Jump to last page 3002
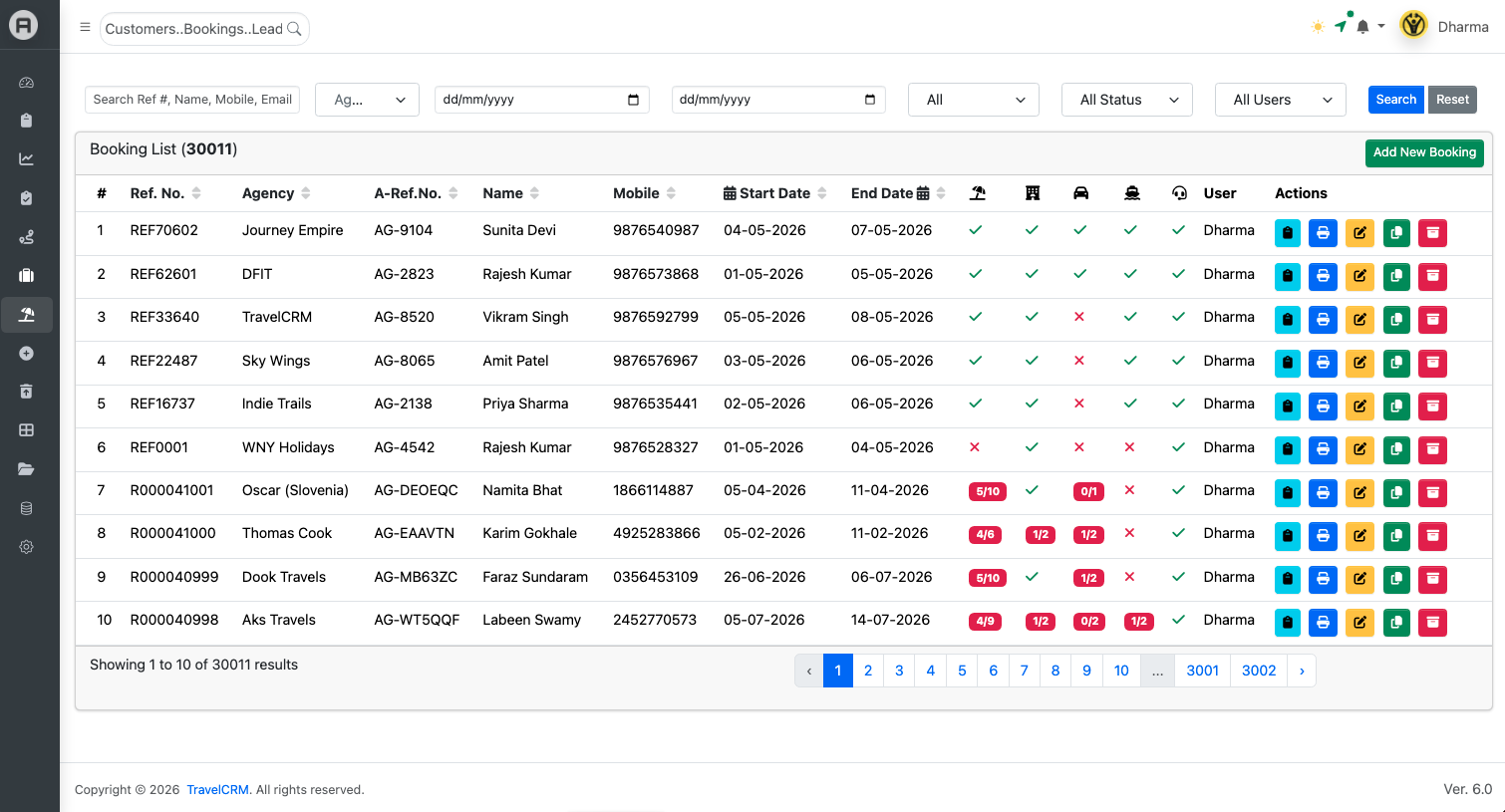This screenshot has width=1505, height=812. tap(1259, 671)
